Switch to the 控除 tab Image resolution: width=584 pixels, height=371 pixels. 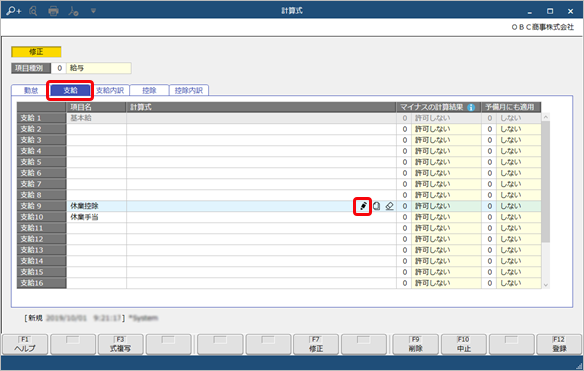pos(149,90)
